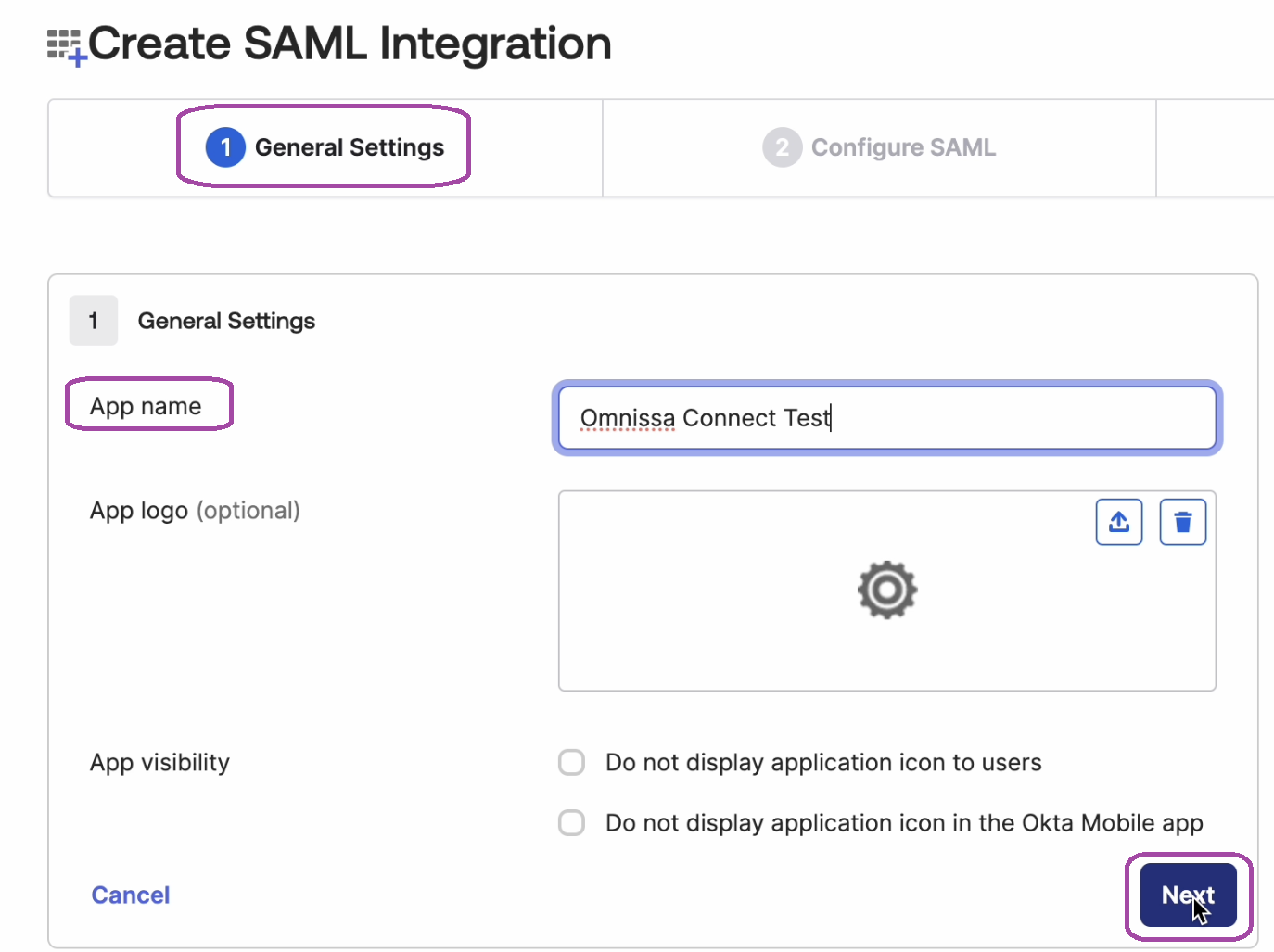Click the 'Create SAML Integration' heading
Screen dimensions: 1274x952
point(350,44)
